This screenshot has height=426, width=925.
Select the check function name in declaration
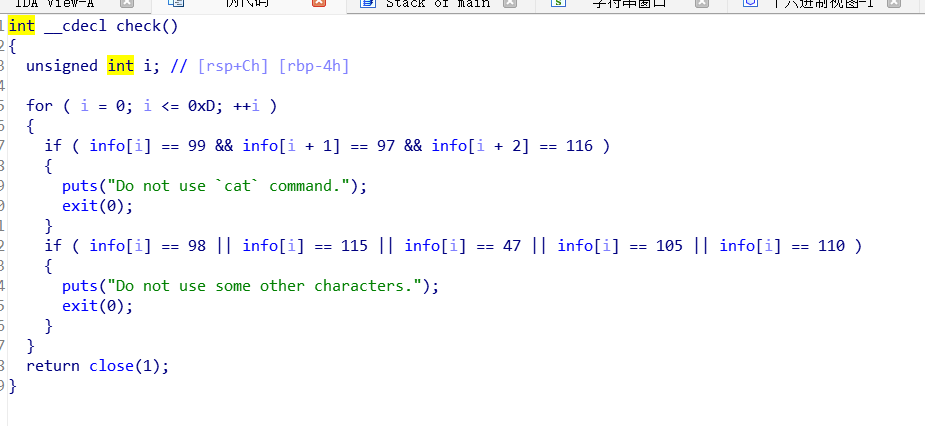pos(138,26)
